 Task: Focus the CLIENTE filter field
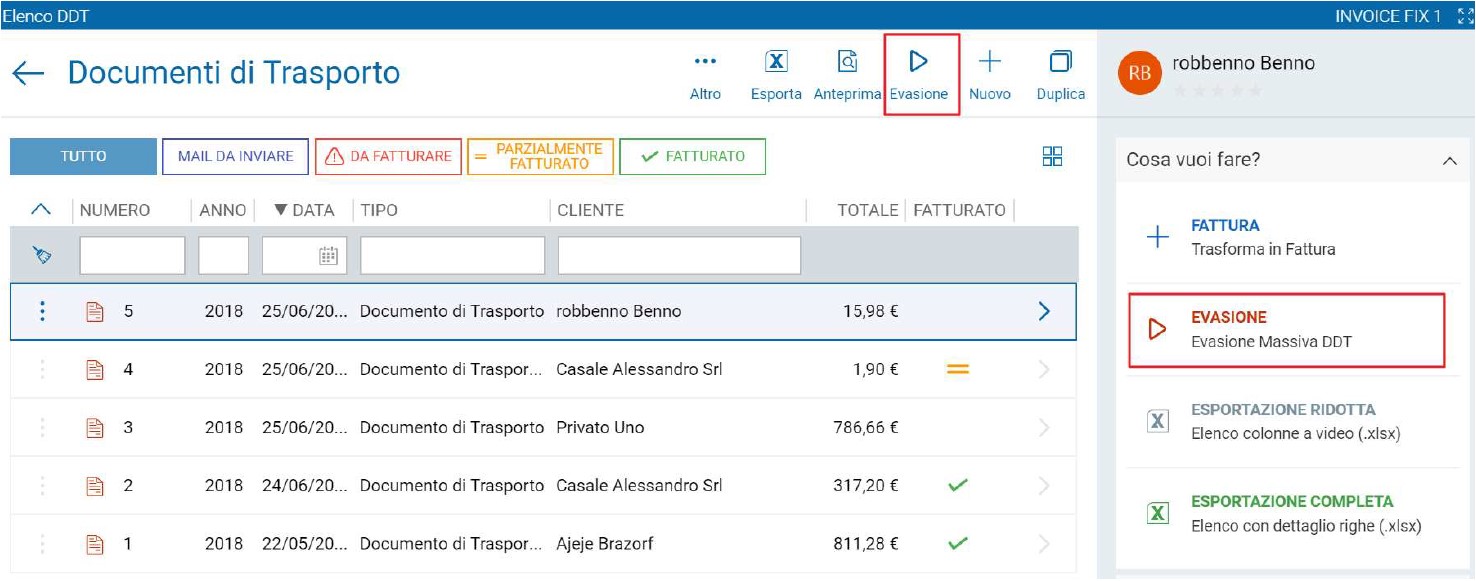[x=679, y=256]
